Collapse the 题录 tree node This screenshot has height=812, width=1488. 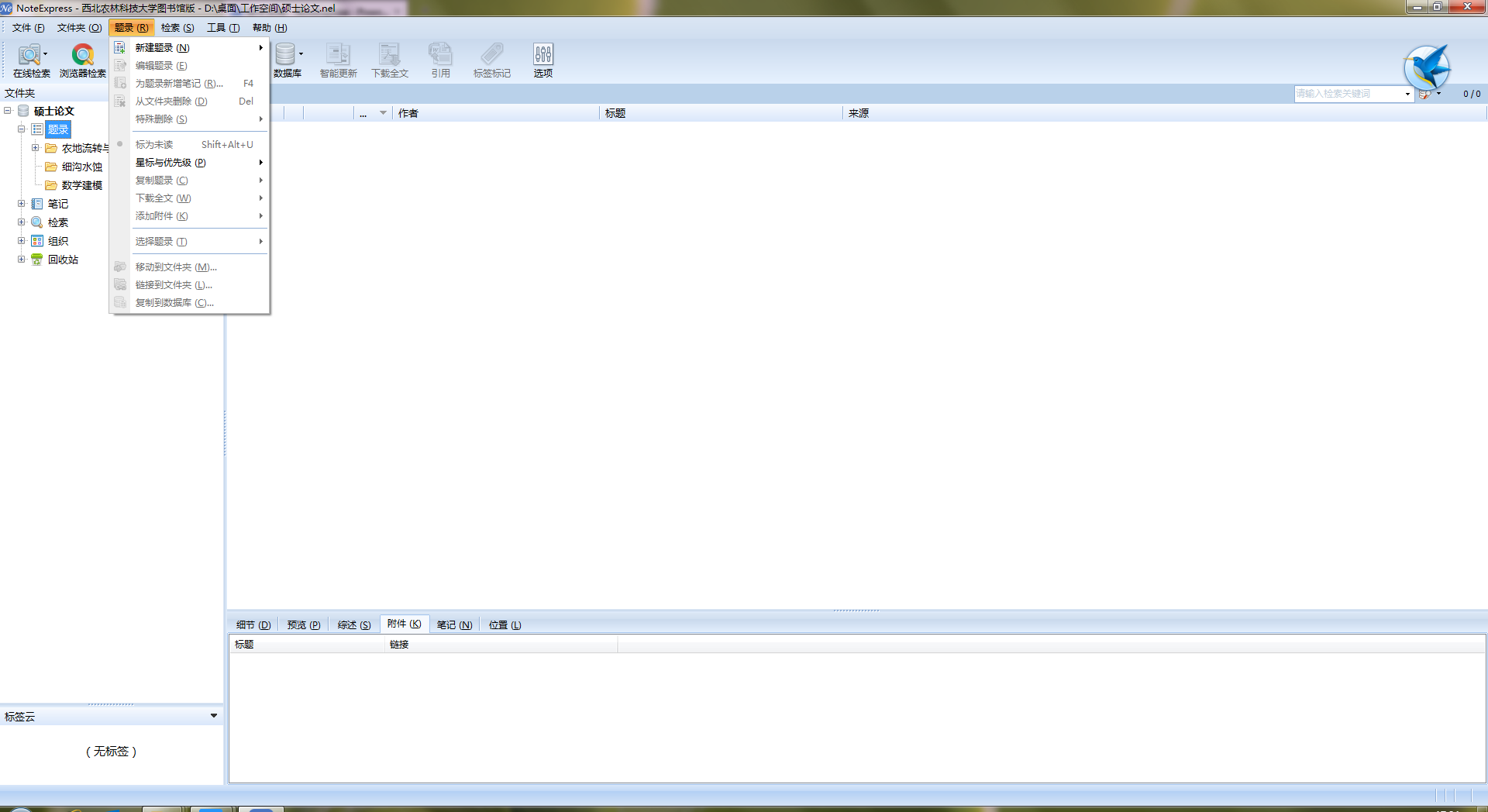click(22, 129)
